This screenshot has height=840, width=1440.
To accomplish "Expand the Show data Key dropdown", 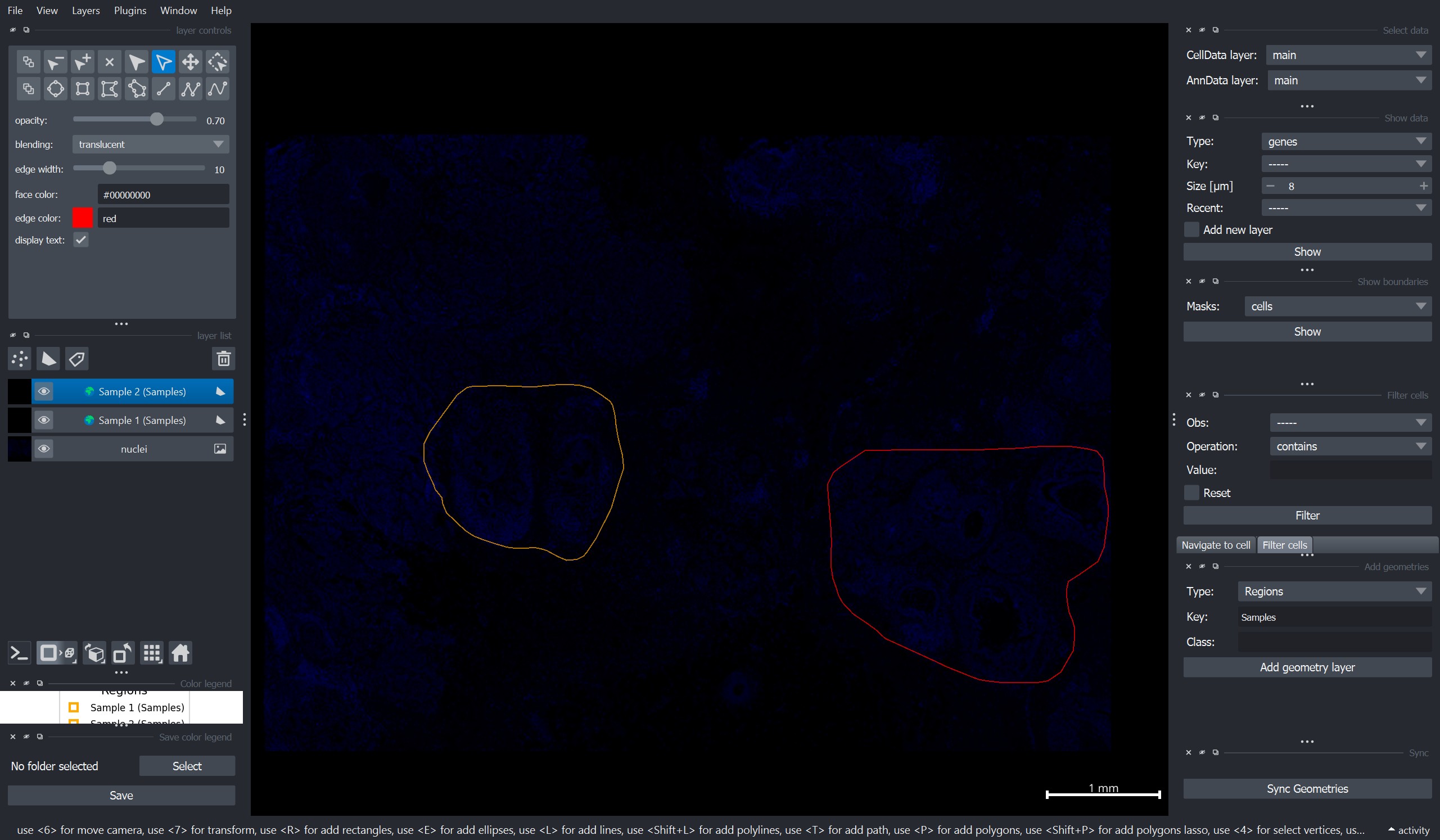I will click(x=1346, y=165).
